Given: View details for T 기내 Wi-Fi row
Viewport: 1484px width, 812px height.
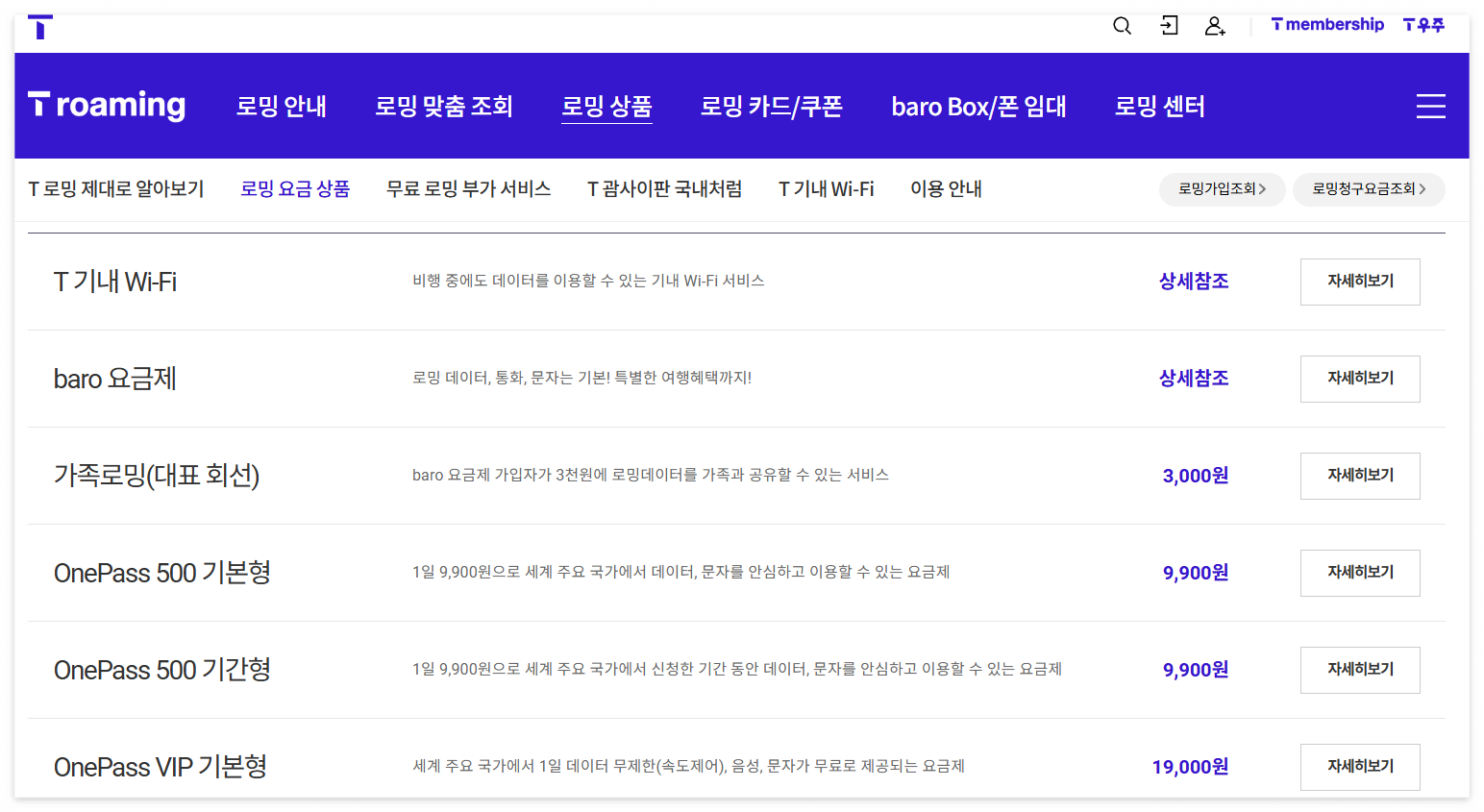Looking at the screenshot, I should pos(1360,282).
